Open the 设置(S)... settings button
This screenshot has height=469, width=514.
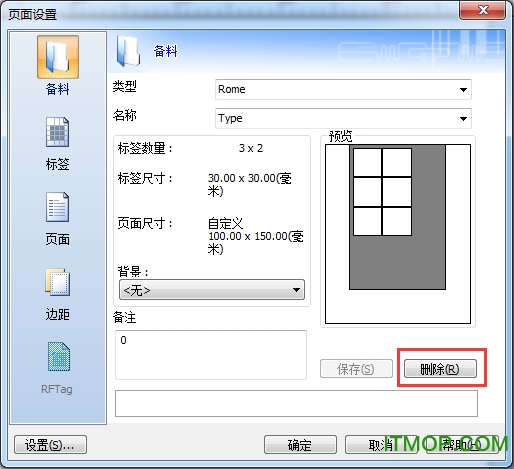click(x=50, y=445)
